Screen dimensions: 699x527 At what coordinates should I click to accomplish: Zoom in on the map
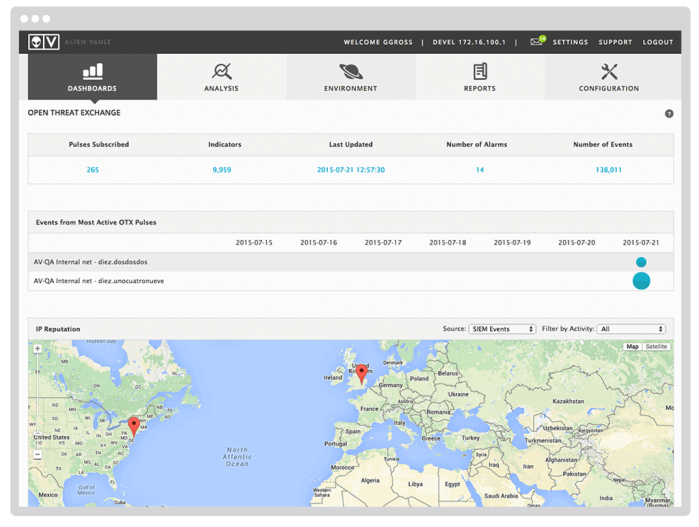[x=37, y=349]
